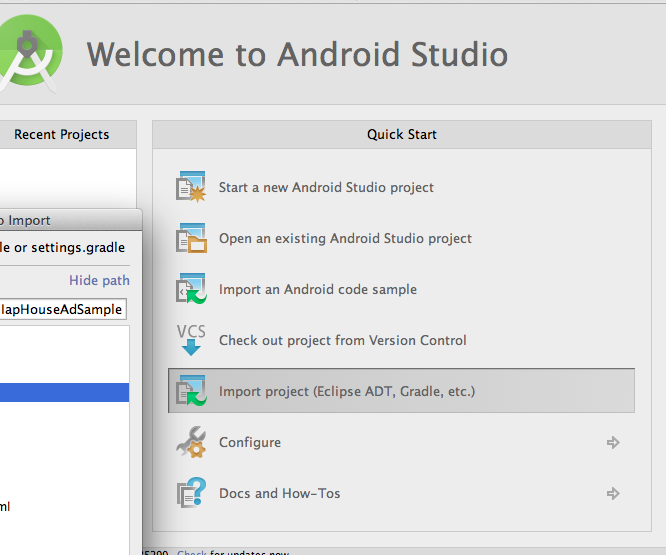Click the Configure wrench and gear icon
Screen dimensions: 666x555
(x=191, y=442)
